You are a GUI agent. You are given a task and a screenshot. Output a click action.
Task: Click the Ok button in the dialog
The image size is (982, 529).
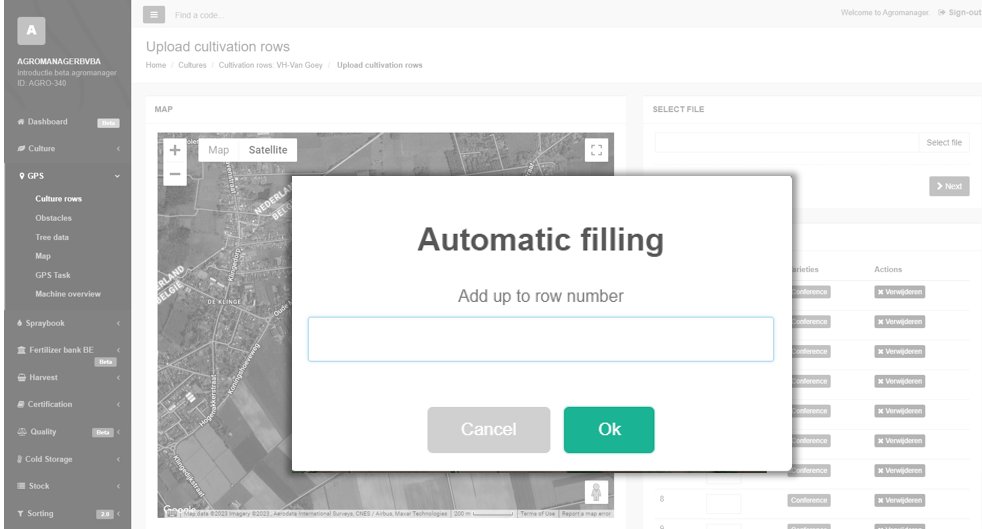coord(609,429)
